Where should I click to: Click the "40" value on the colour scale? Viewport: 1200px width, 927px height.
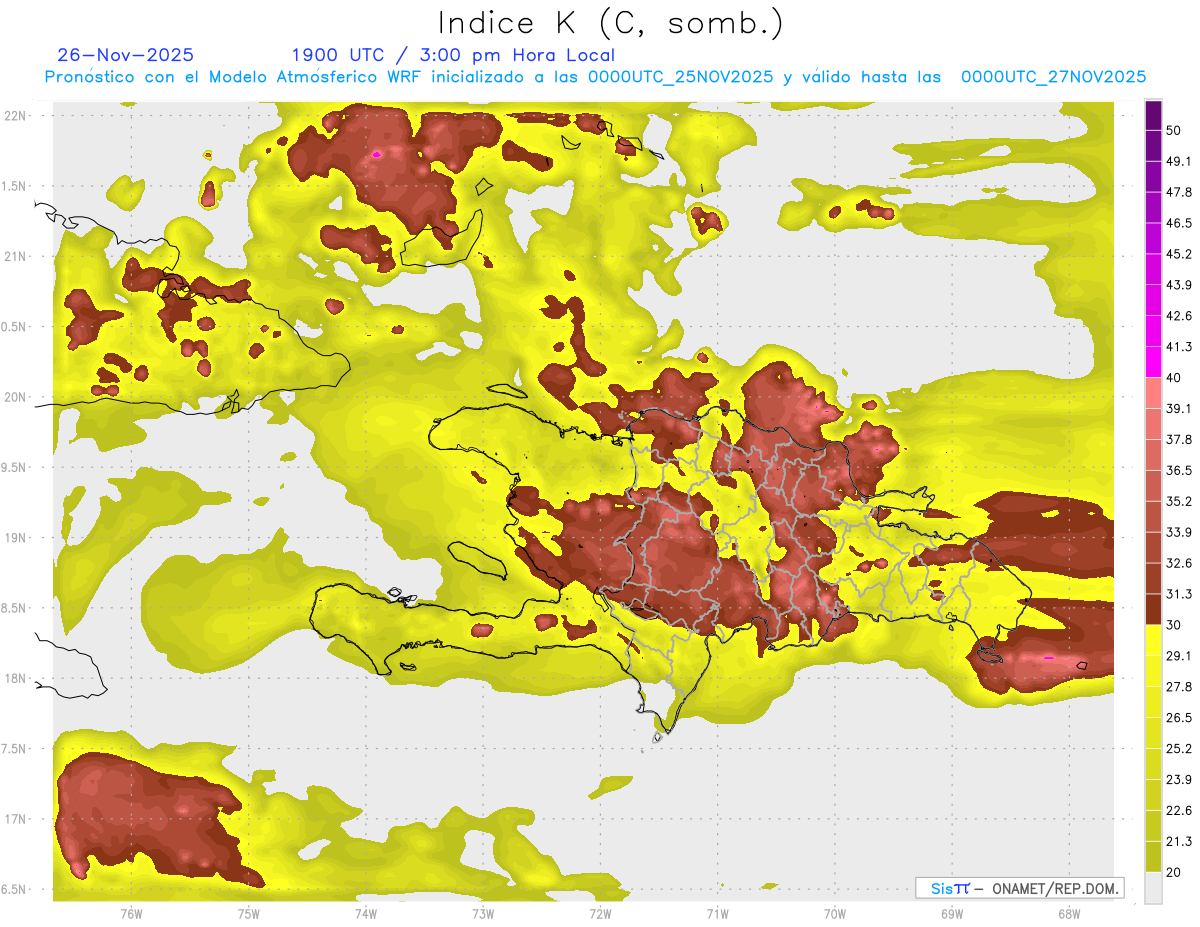[x=1174, y=378]
